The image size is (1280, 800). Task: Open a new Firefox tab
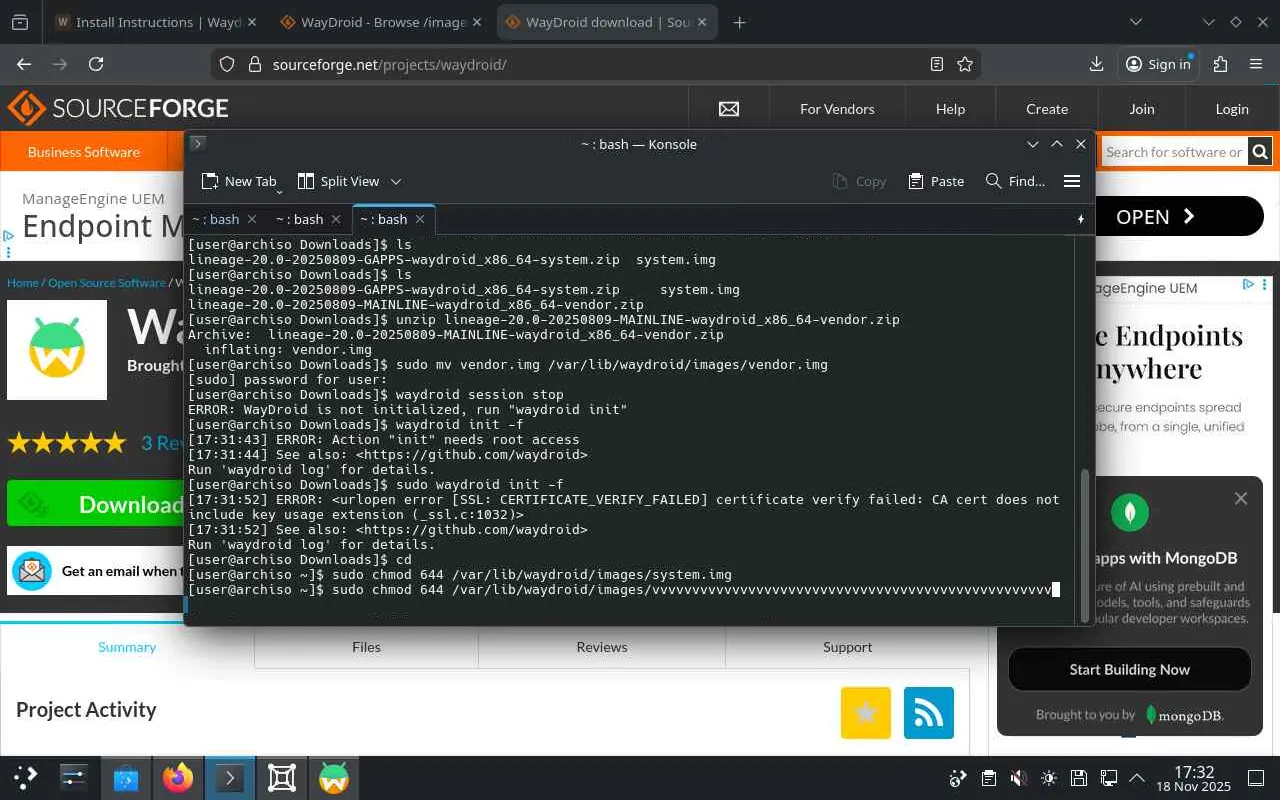739,22
